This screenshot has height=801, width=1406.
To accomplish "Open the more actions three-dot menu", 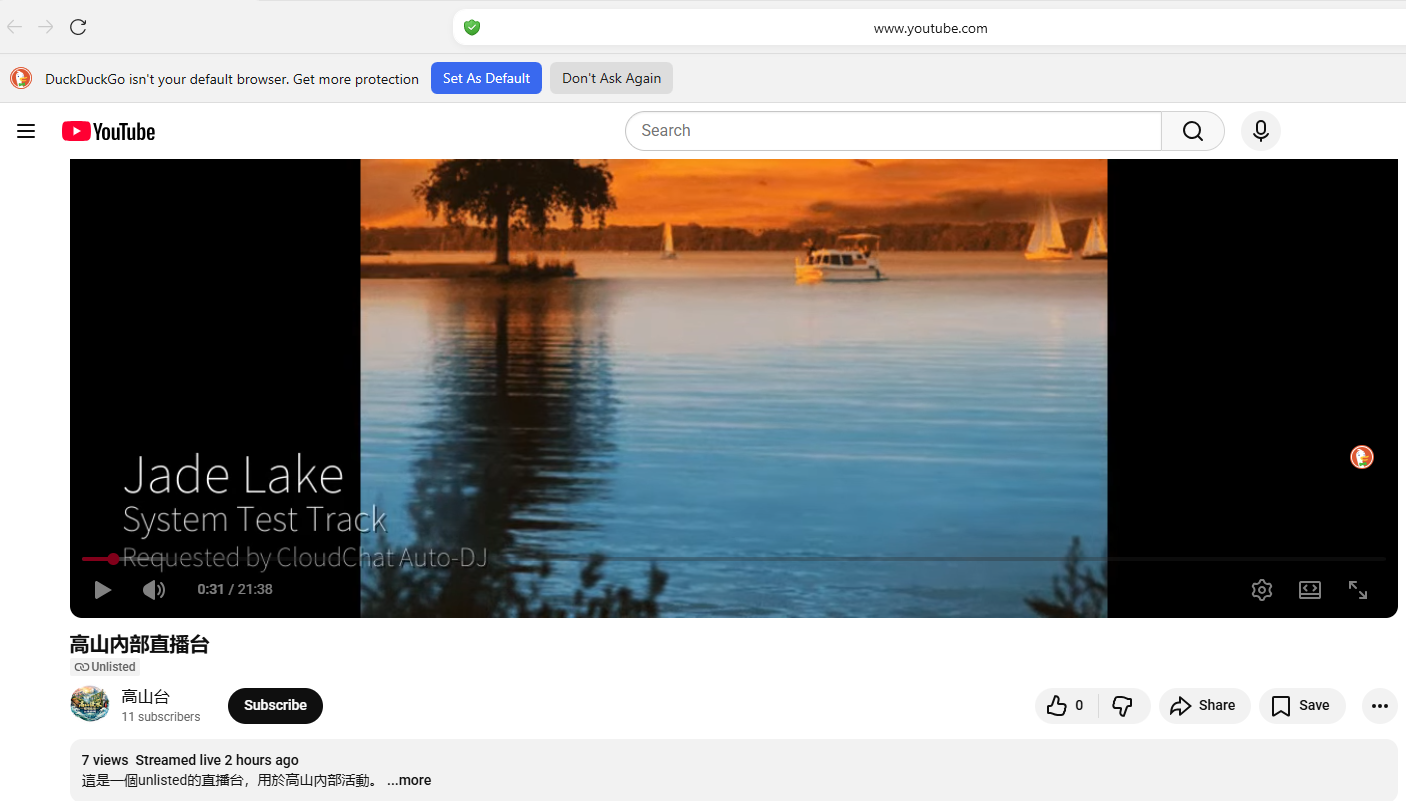I will click(1379, 706).
